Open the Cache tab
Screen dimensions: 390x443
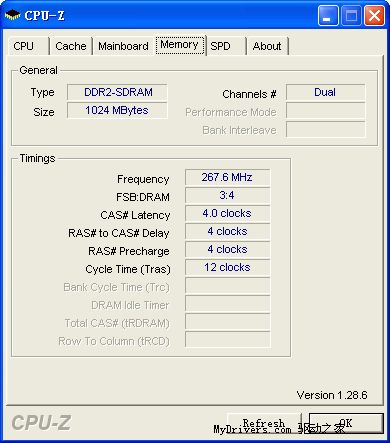(x=71, y=46)
